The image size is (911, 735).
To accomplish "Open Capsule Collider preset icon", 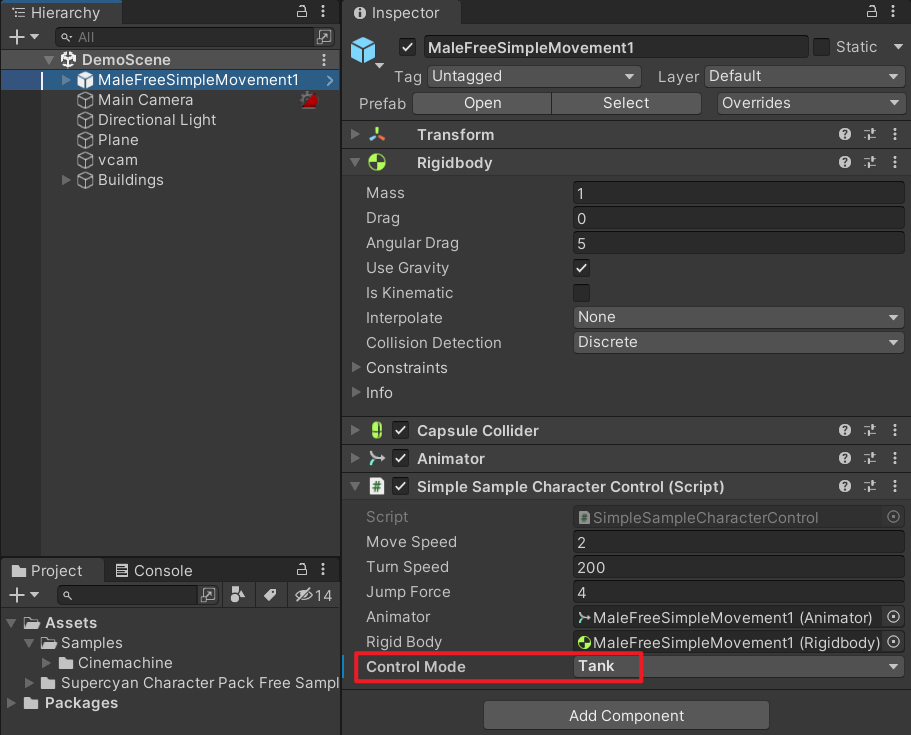I will (x=870, y=430).
